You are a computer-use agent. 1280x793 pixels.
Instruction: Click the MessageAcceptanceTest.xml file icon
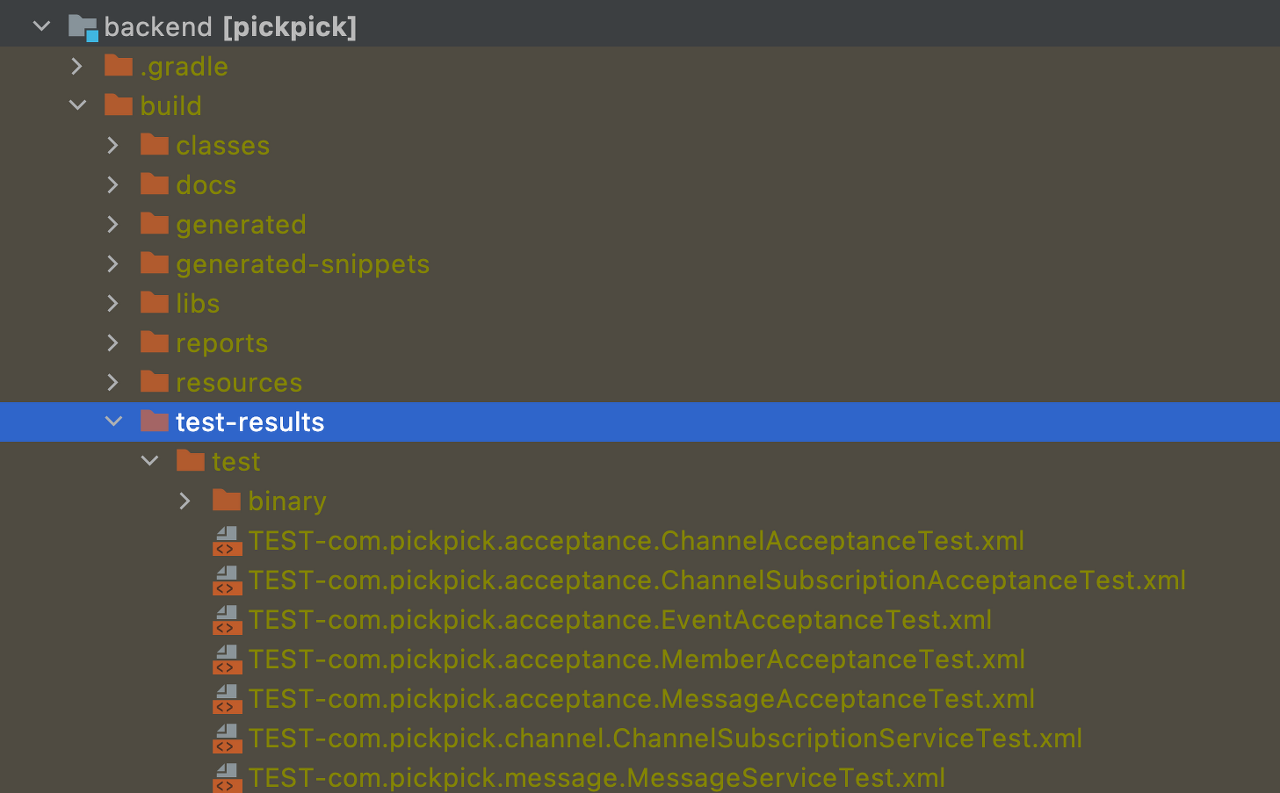click(228, 699)
